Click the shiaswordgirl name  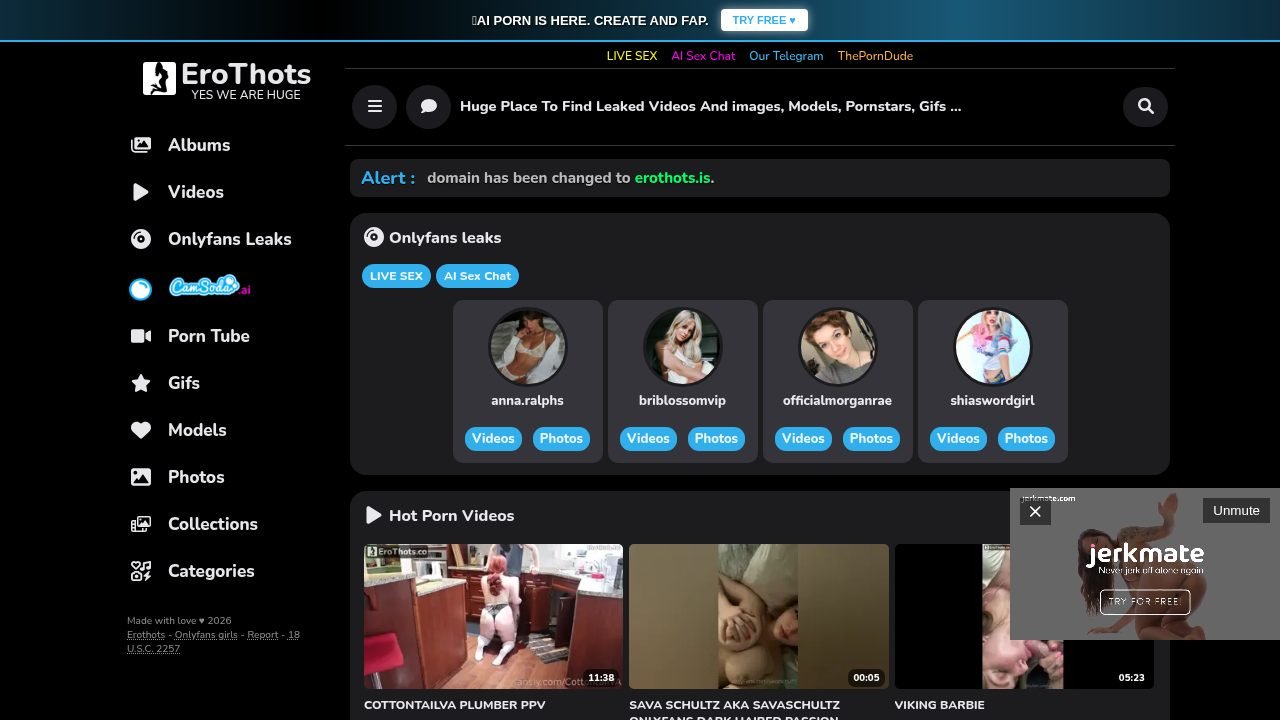click(992, 401)
